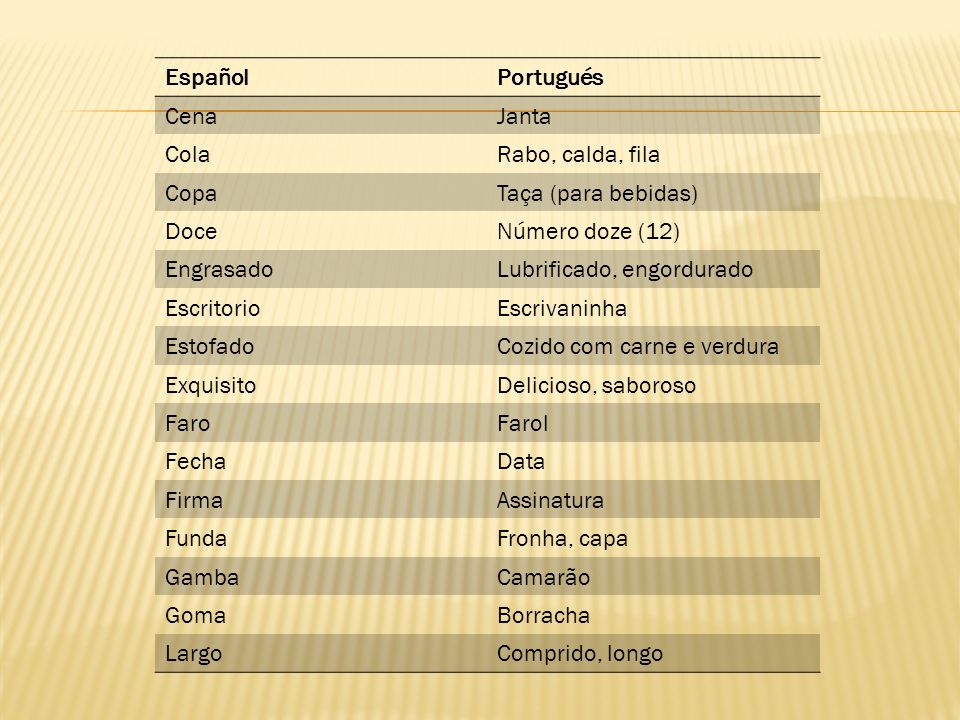The image size is (960, 720).
Task: Click the word Cola
Action: coord(187,154)
